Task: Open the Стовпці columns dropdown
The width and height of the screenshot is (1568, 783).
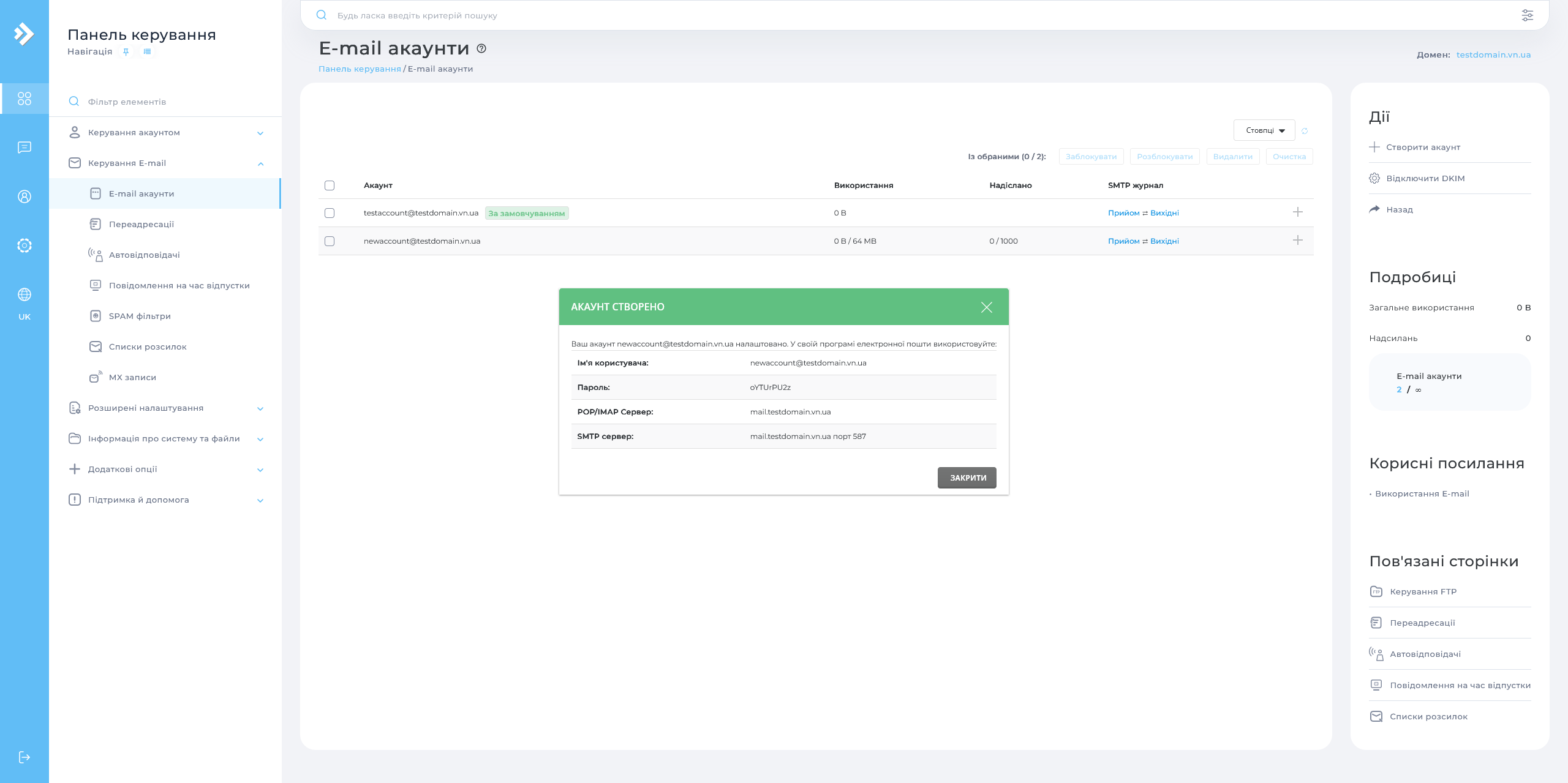Action: point(1264,130)
